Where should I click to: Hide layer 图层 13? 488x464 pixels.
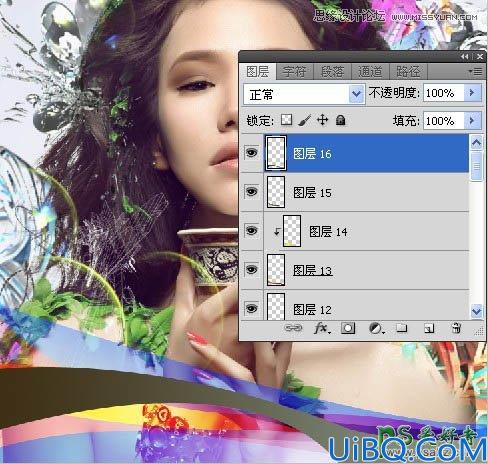click(x=251, y=269)
